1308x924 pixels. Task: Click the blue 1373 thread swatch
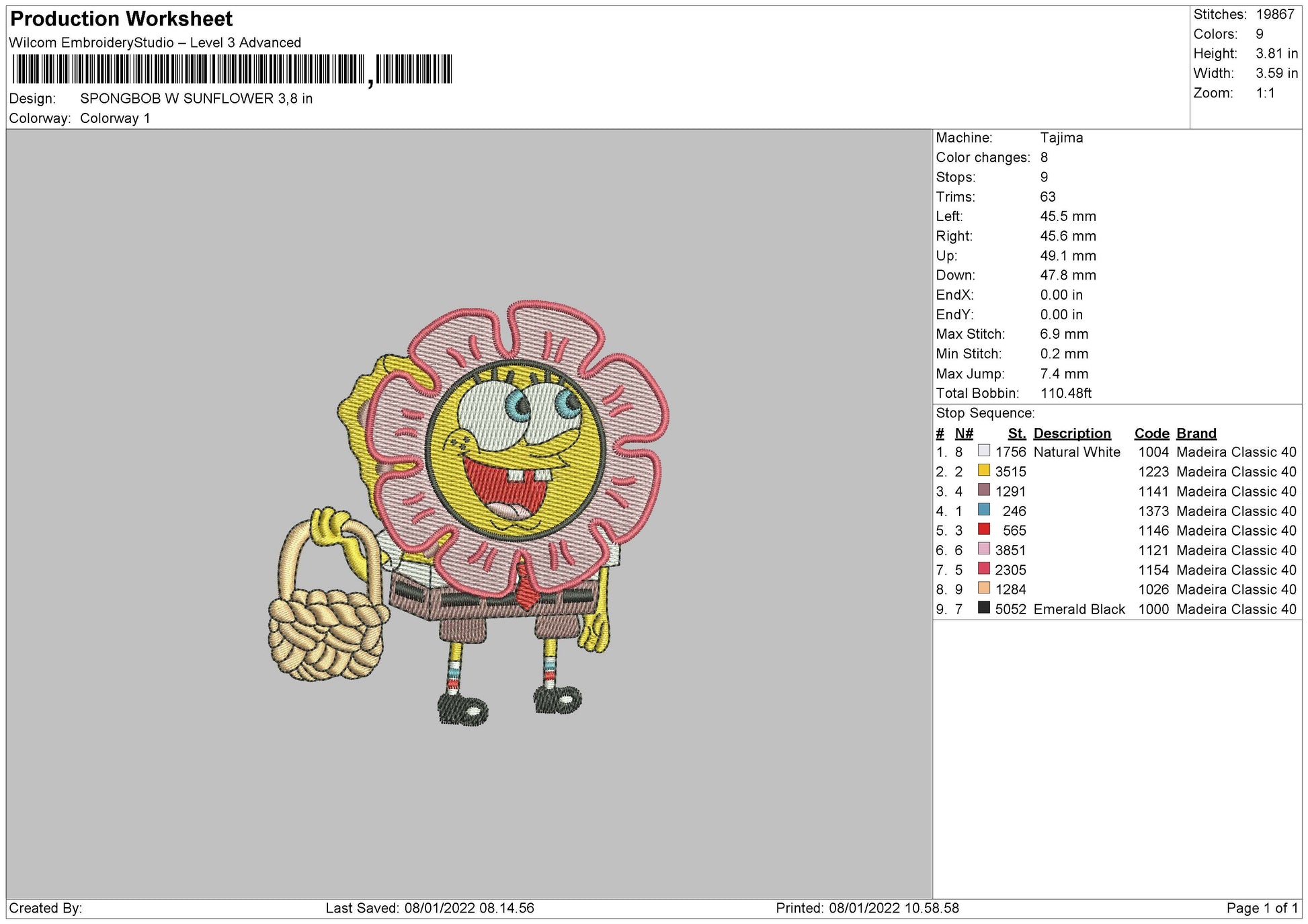point(984,509)
